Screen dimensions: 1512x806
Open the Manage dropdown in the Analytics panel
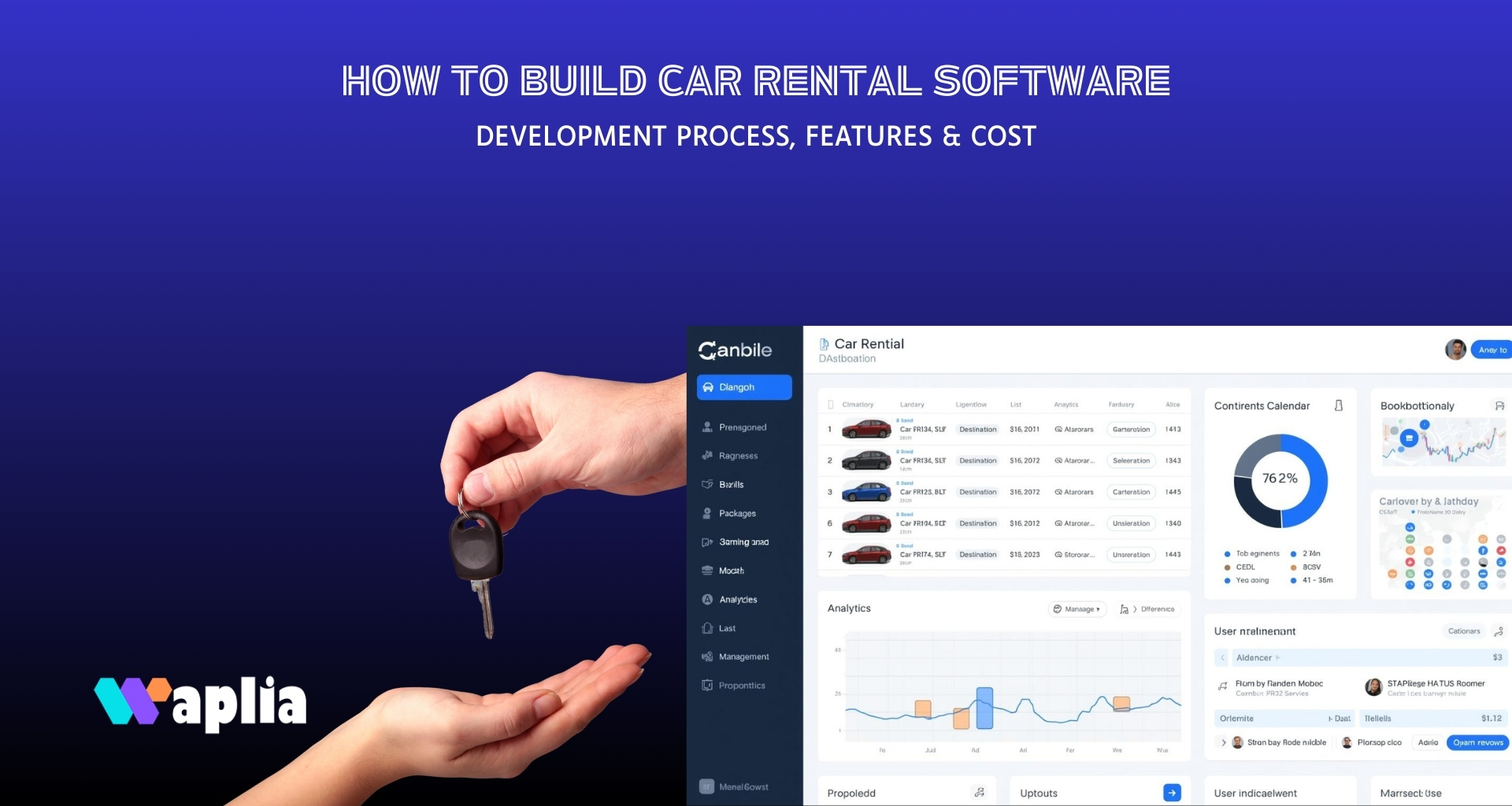click(1077, 608)
